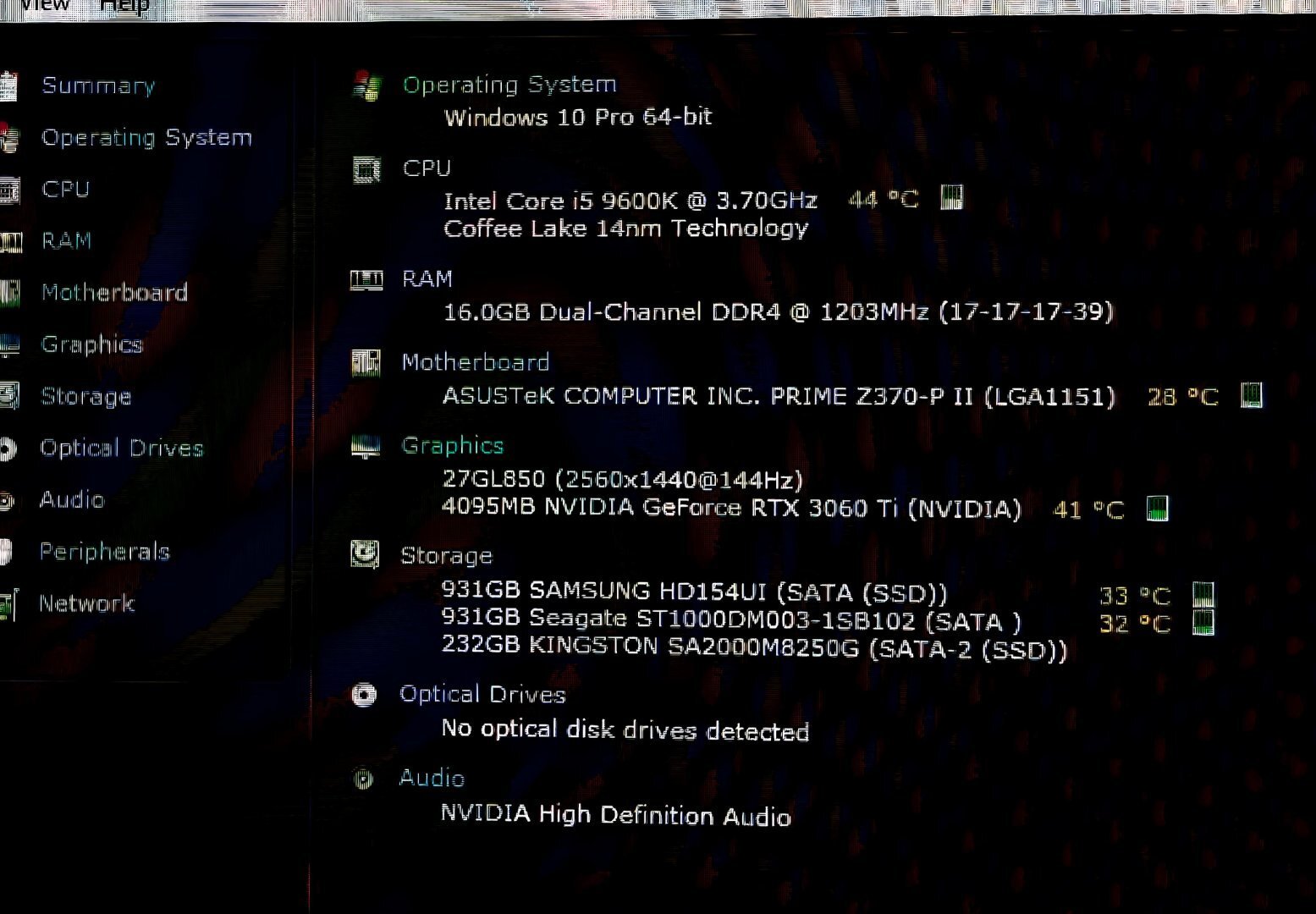The image size is (1316, 914).
Task: Open the View menu
Action: [x=44, y=6]
